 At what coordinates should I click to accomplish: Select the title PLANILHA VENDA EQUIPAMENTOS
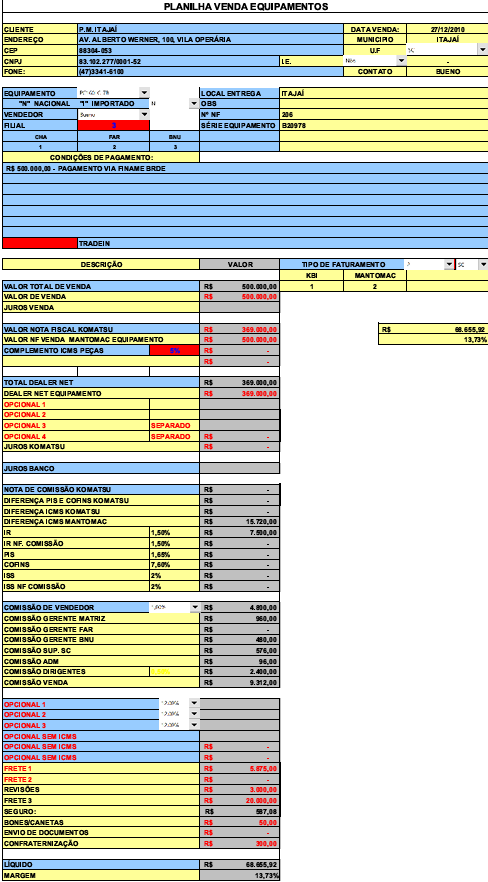pyautogui.click(x=246, y=7)
